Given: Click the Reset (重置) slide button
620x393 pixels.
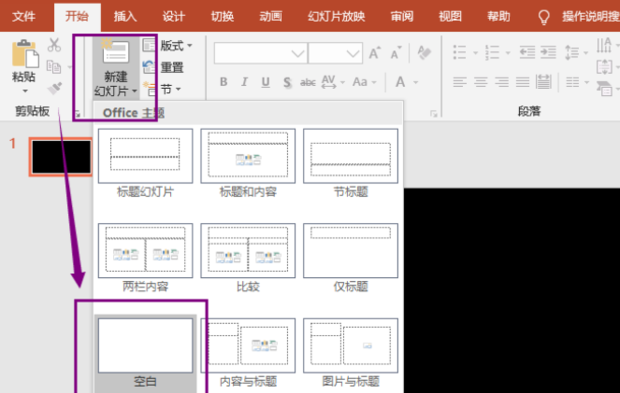Looking at the screenshot, I should coord(163,67).
